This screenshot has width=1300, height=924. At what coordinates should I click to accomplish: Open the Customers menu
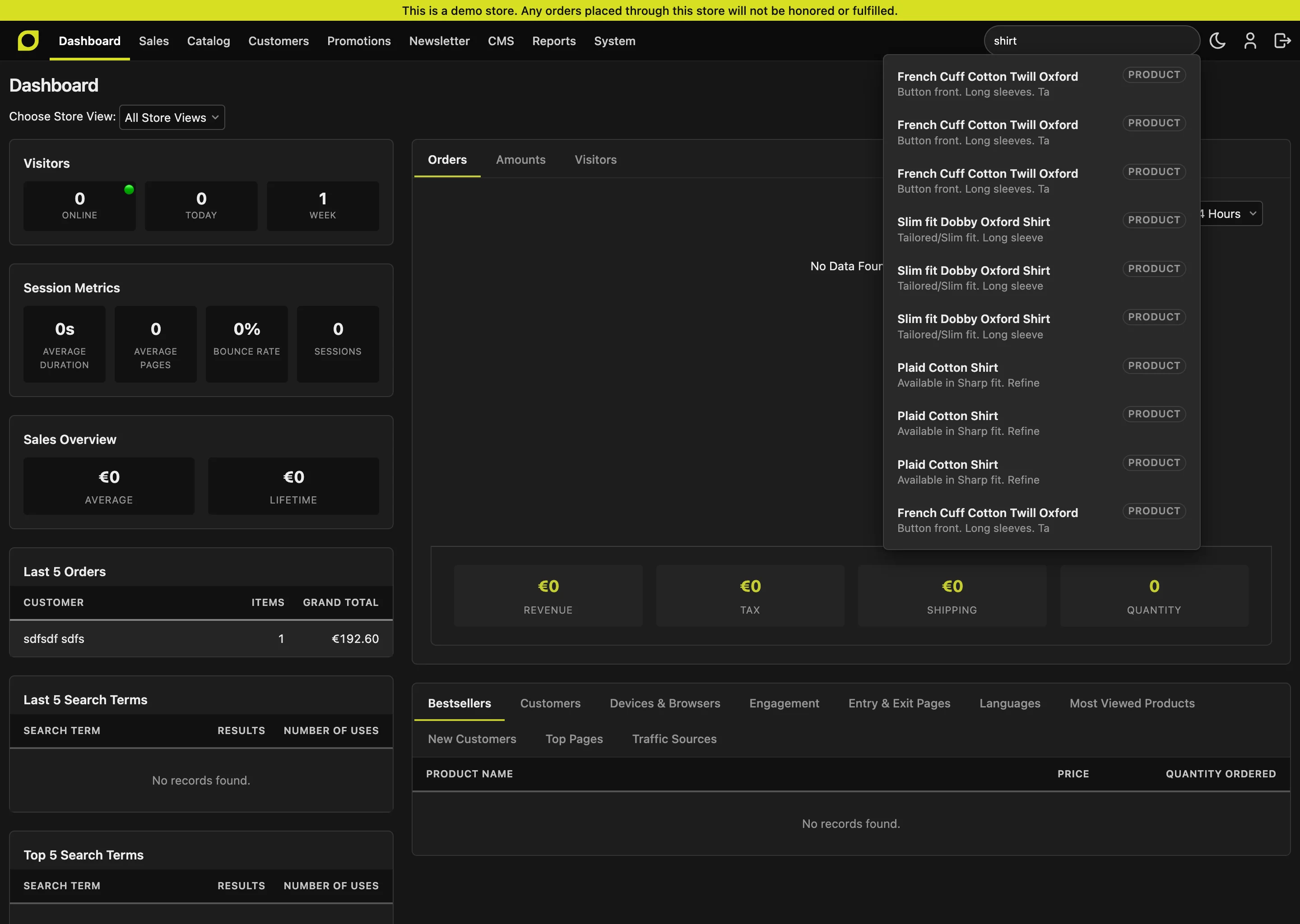pyautogui.click(x=279, y=41)
